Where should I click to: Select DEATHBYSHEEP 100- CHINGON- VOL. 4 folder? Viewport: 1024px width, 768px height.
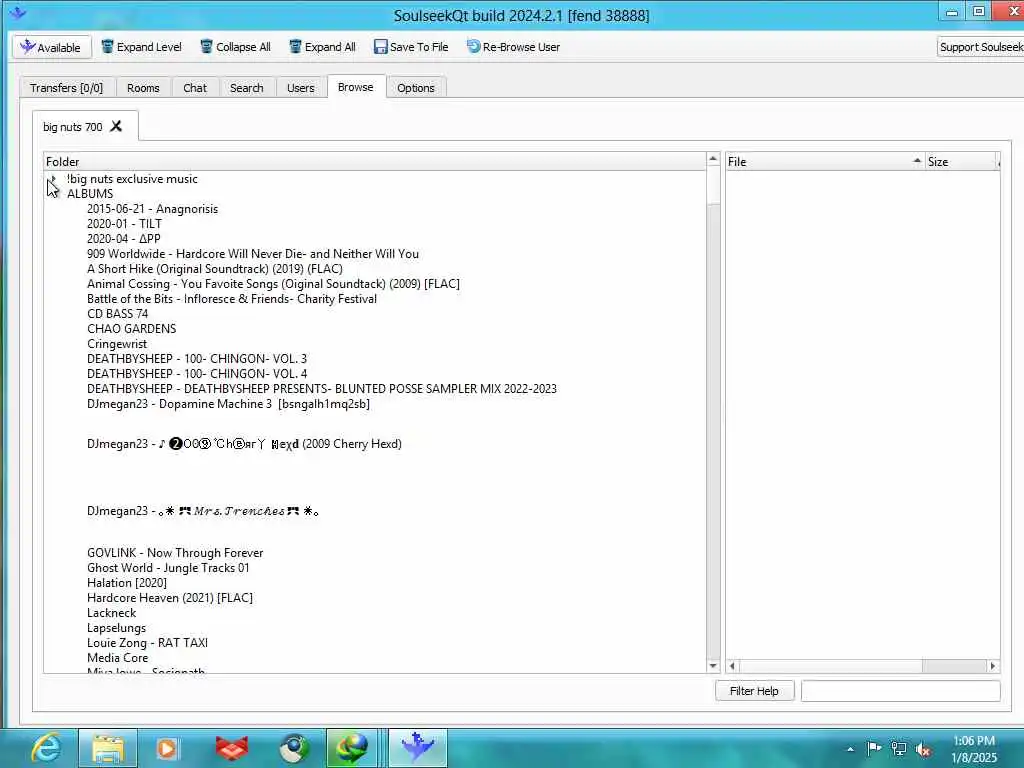coord(197,374)
